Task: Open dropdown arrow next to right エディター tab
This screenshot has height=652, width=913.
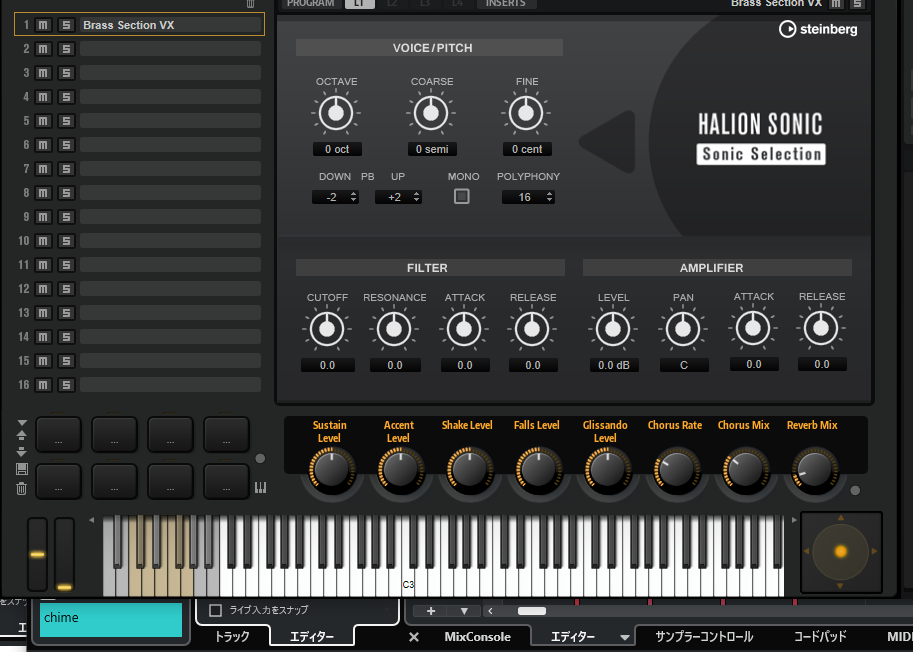Action: tap(624, 637)
